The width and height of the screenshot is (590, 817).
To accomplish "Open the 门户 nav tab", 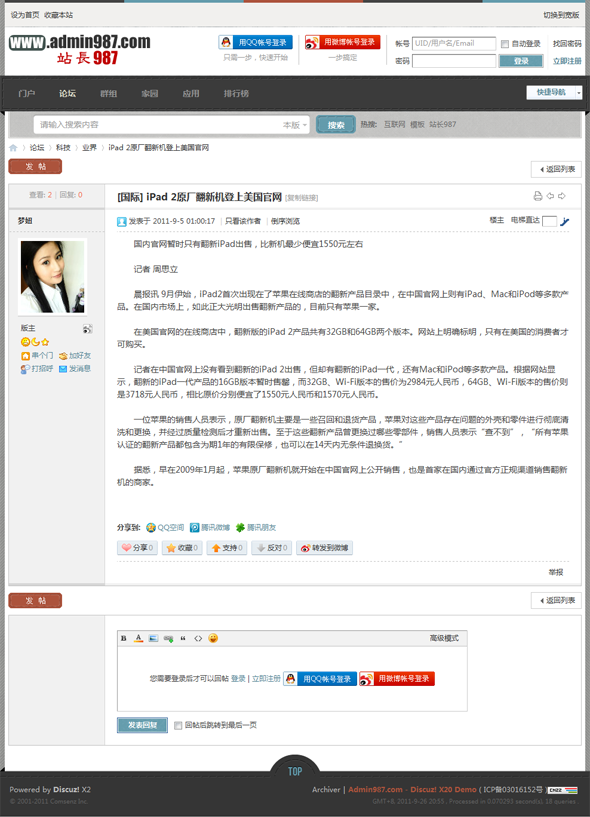I will point(27,93).
